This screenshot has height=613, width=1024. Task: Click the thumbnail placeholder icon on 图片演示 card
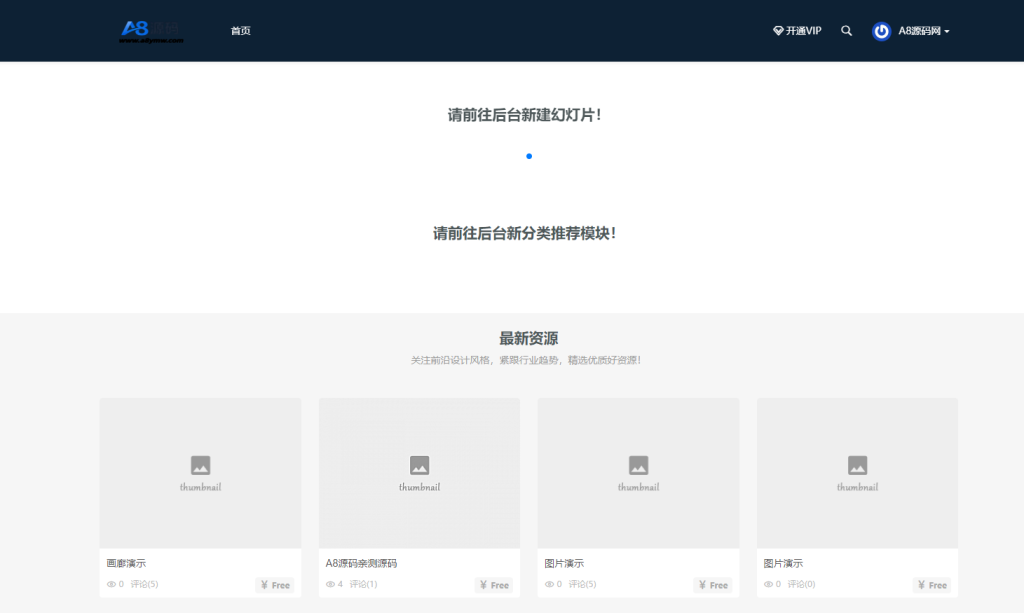pyautogui.click(x=639, y=464)
